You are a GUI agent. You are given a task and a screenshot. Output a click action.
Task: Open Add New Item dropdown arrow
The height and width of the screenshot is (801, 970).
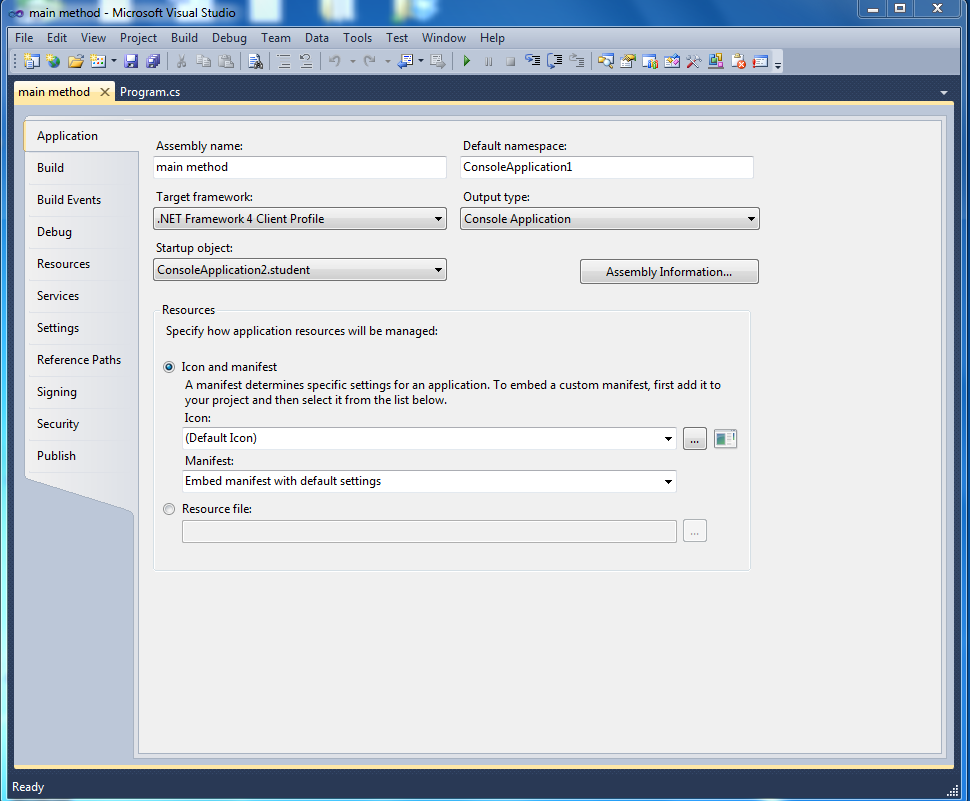coord(114,61)
